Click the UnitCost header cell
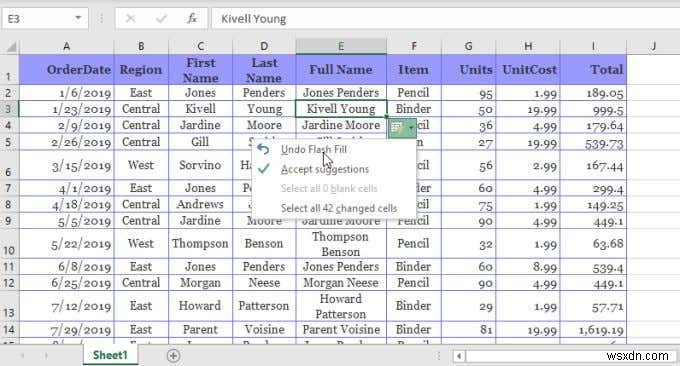 [x=528, y=69]
